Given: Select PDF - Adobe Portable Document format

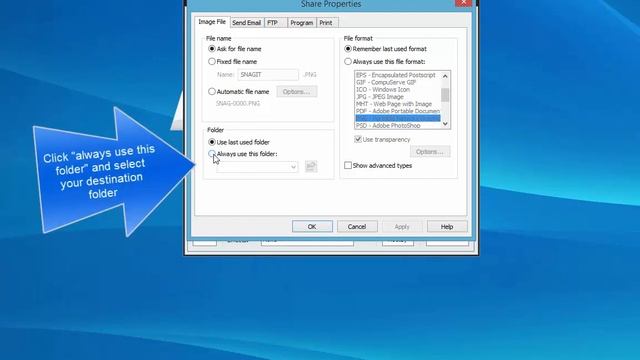Looking at the screenshot, I should click(398, 111).
